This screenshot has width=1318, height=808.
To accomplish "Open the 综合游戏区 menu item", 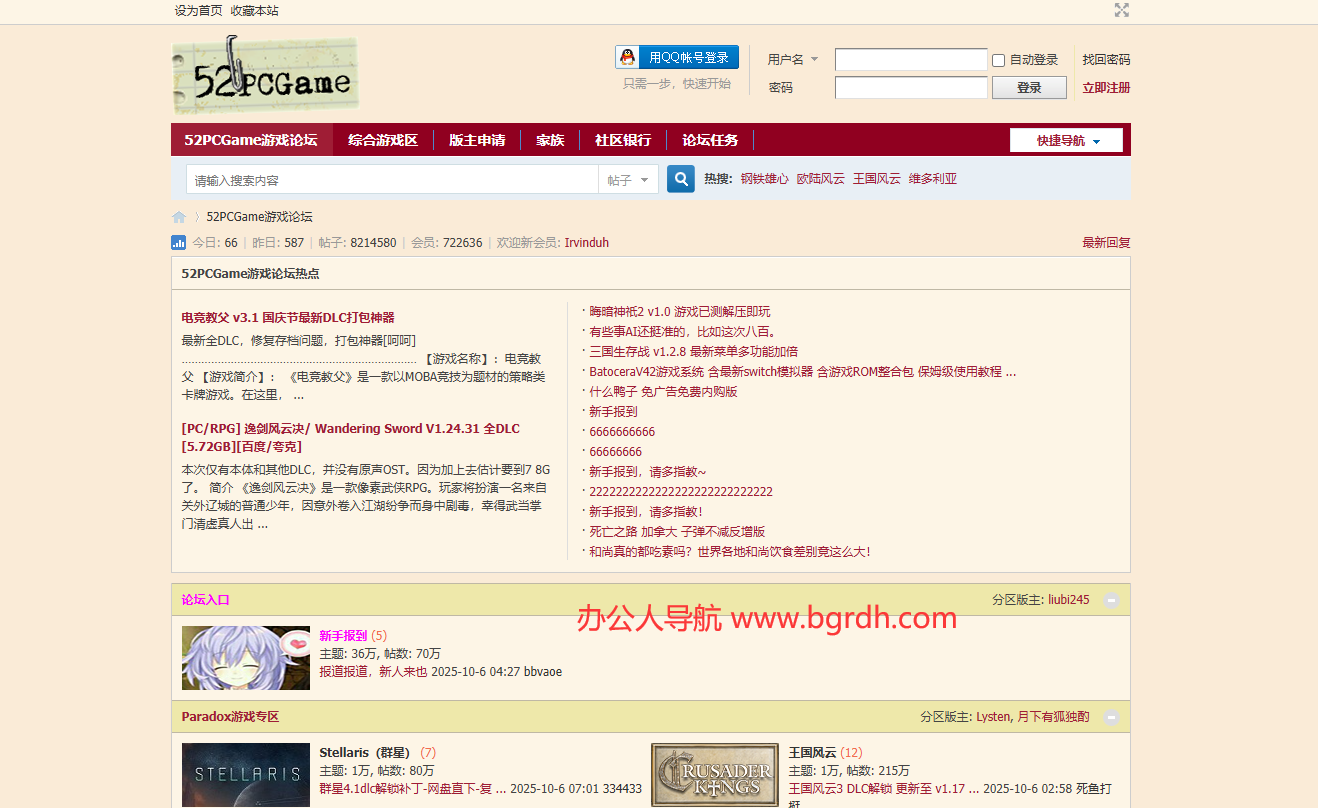I will click(385, 140).
